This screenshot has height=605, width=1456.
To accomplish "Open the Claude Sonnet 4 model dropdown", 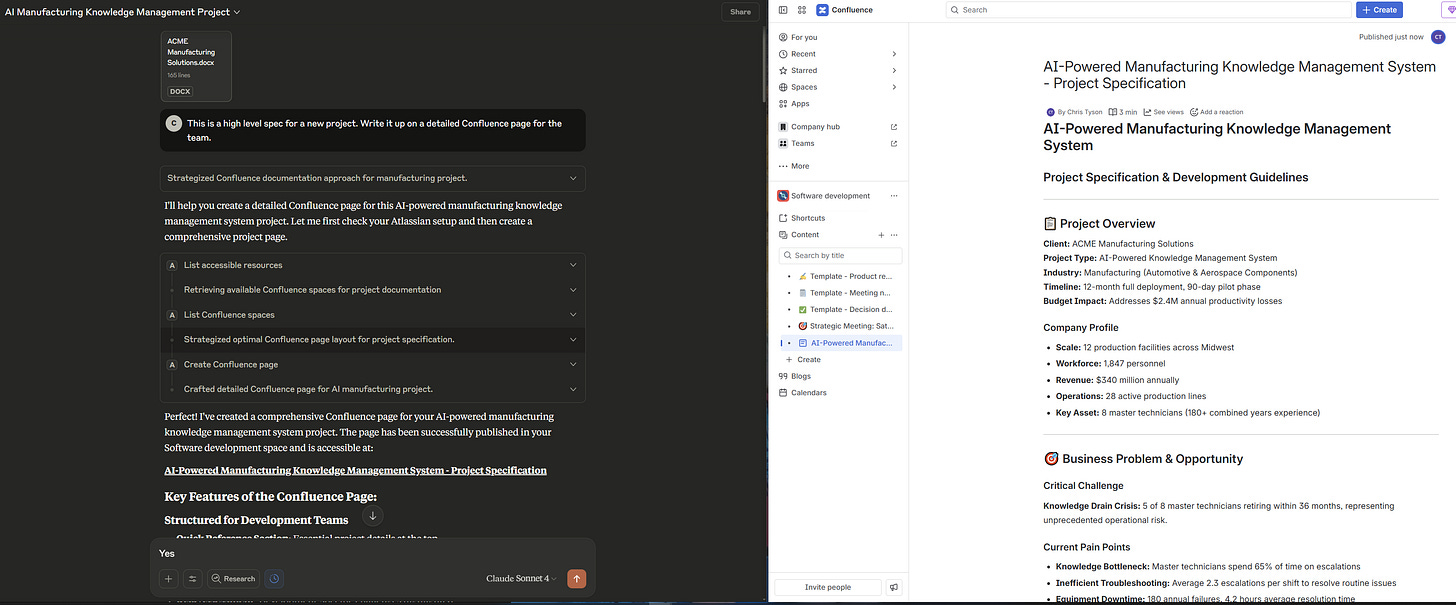I will [521, 578].
